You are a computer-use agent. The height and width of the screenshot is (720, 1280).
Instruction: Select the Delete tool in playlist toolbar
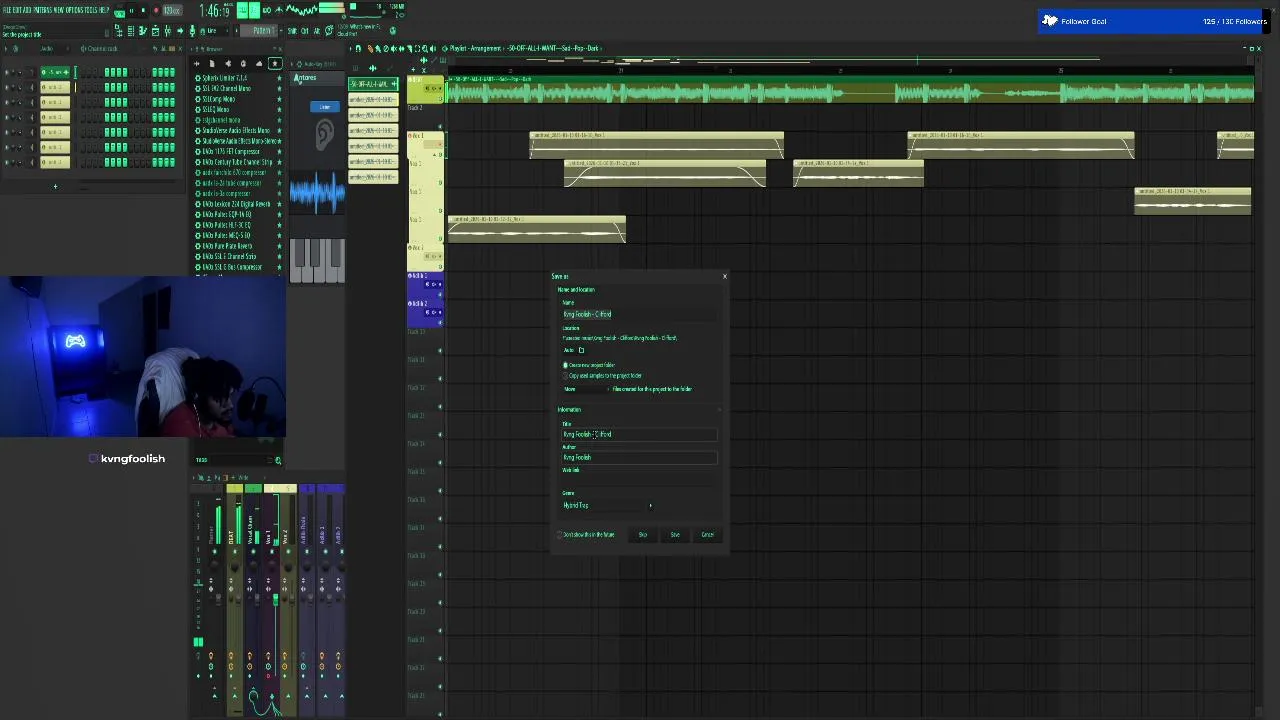pyautogui.click(x=386, y=48)
